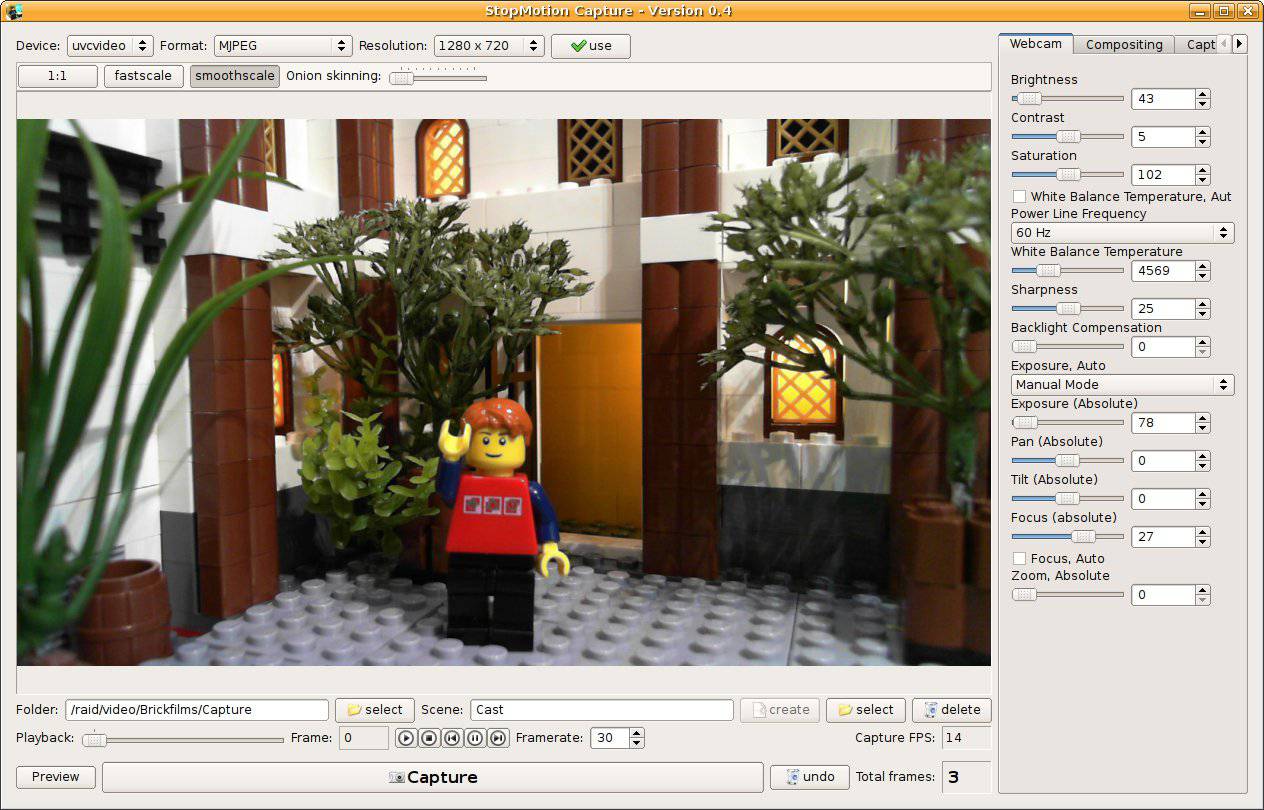Decrease Contrast with the down arrow

point(1202,142)
